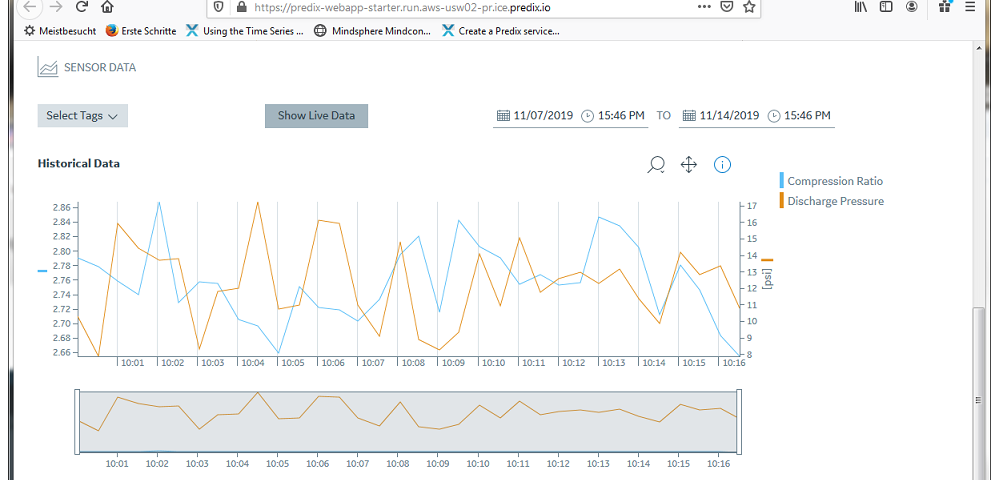1001x480 pixels.
Task: Click the browser back arrow
Action: click(x=30, y=7)
